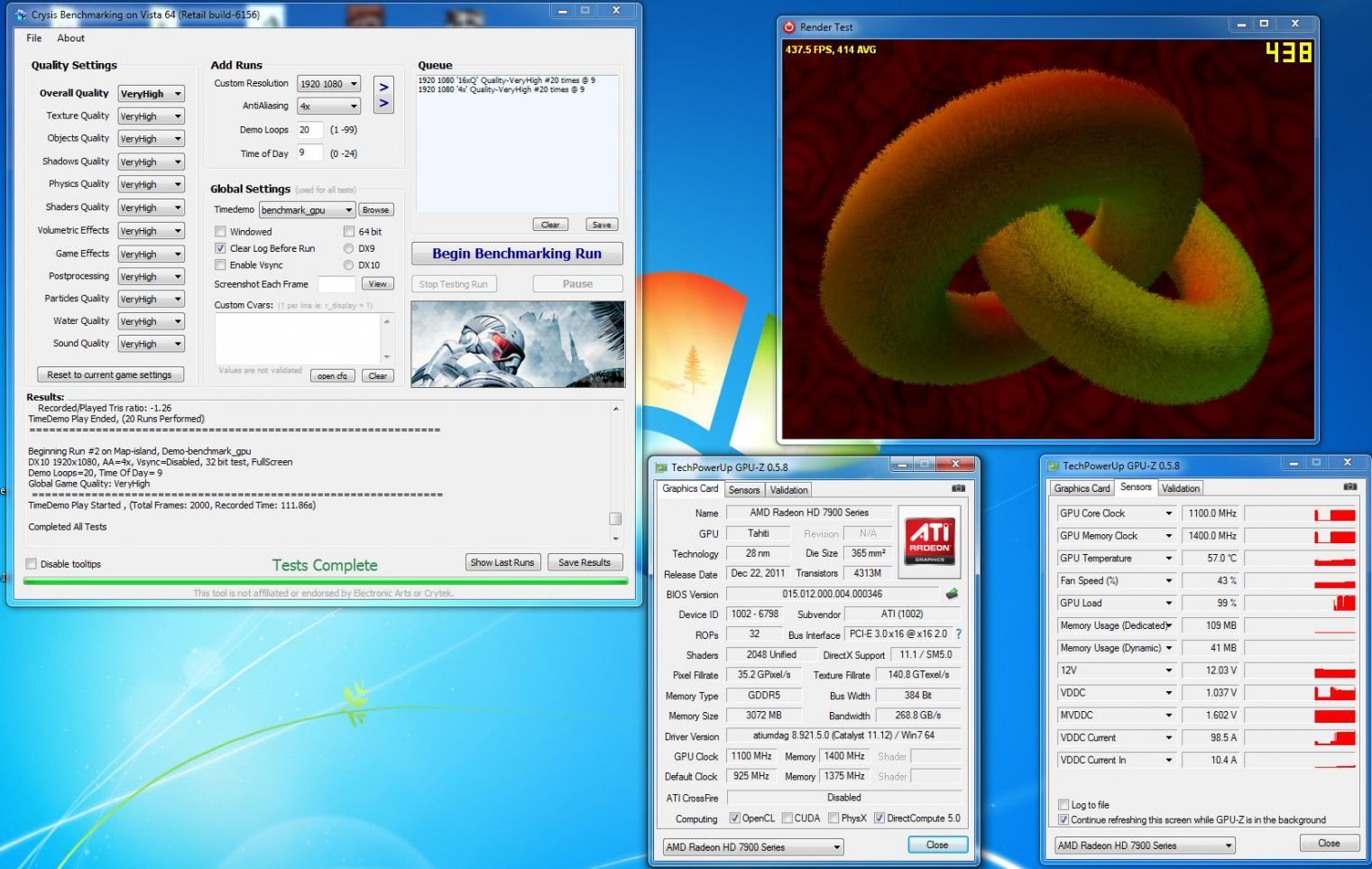This screenshot has height=869, width=1372.
Task: Click Time of Day input field
Action: (309, 153)
